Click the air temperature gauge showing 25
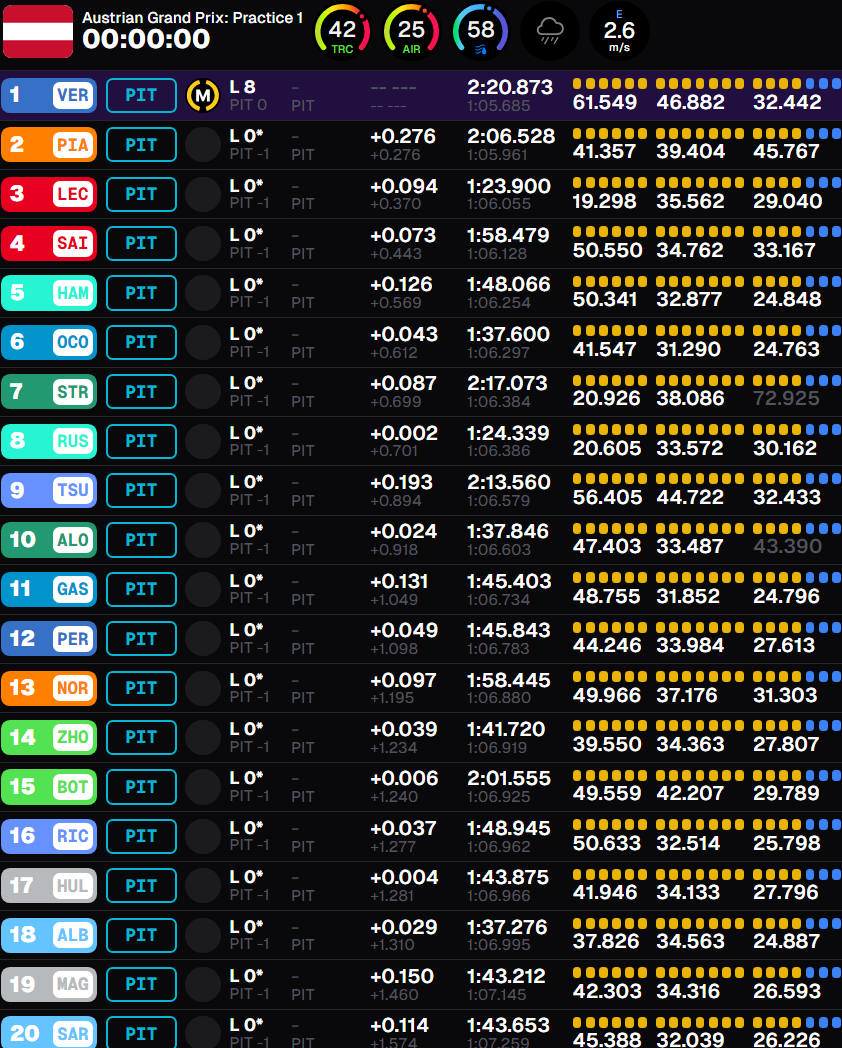 coord(411,31)
